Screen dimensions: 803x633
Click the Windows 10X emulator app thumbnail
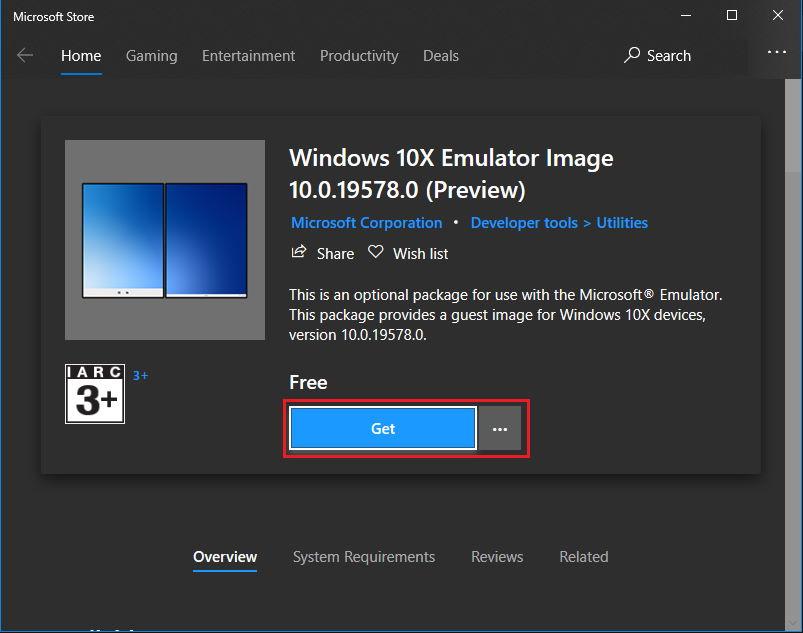(x=165, y=240)
